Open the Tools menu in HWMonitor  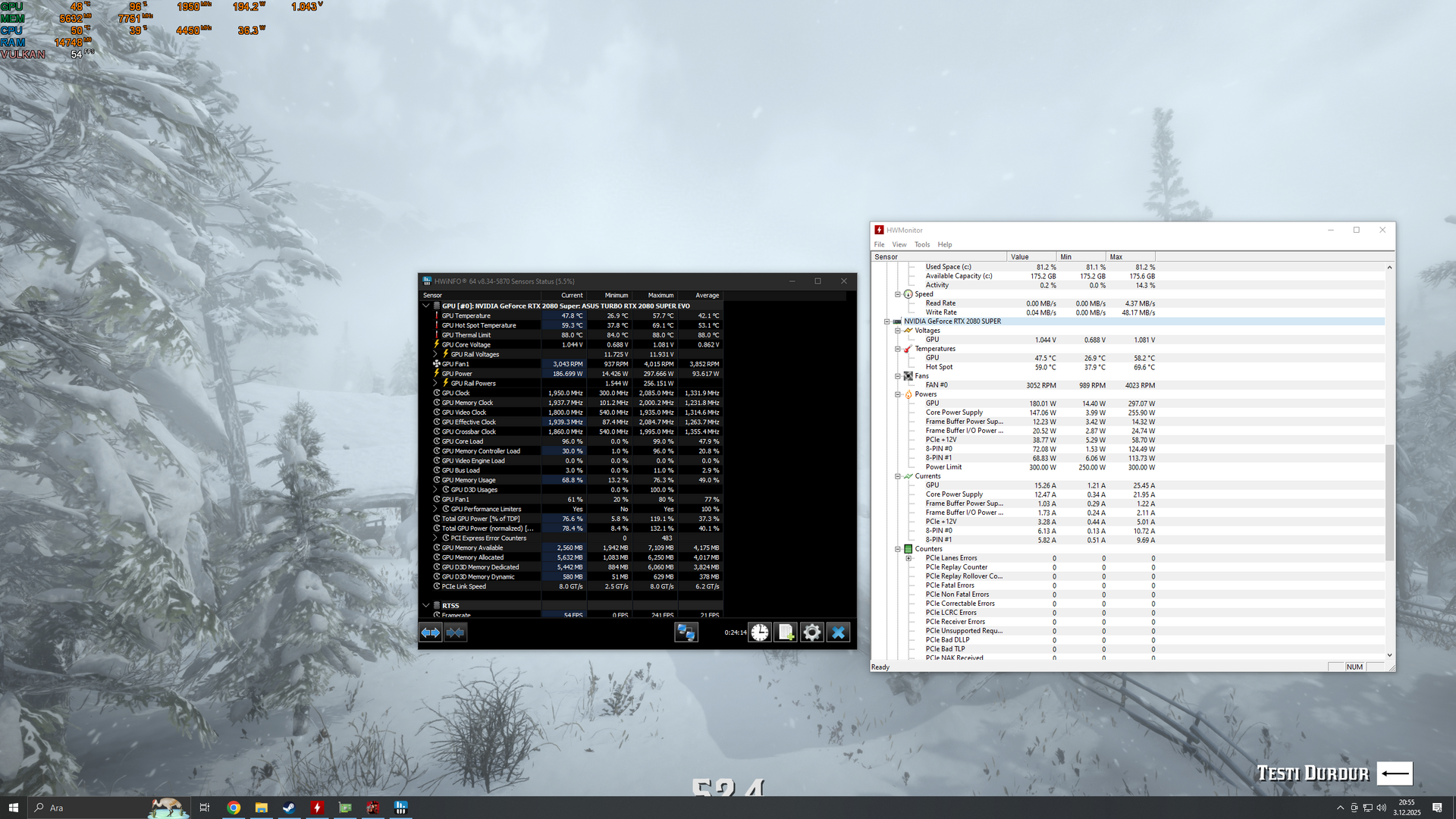921,244
